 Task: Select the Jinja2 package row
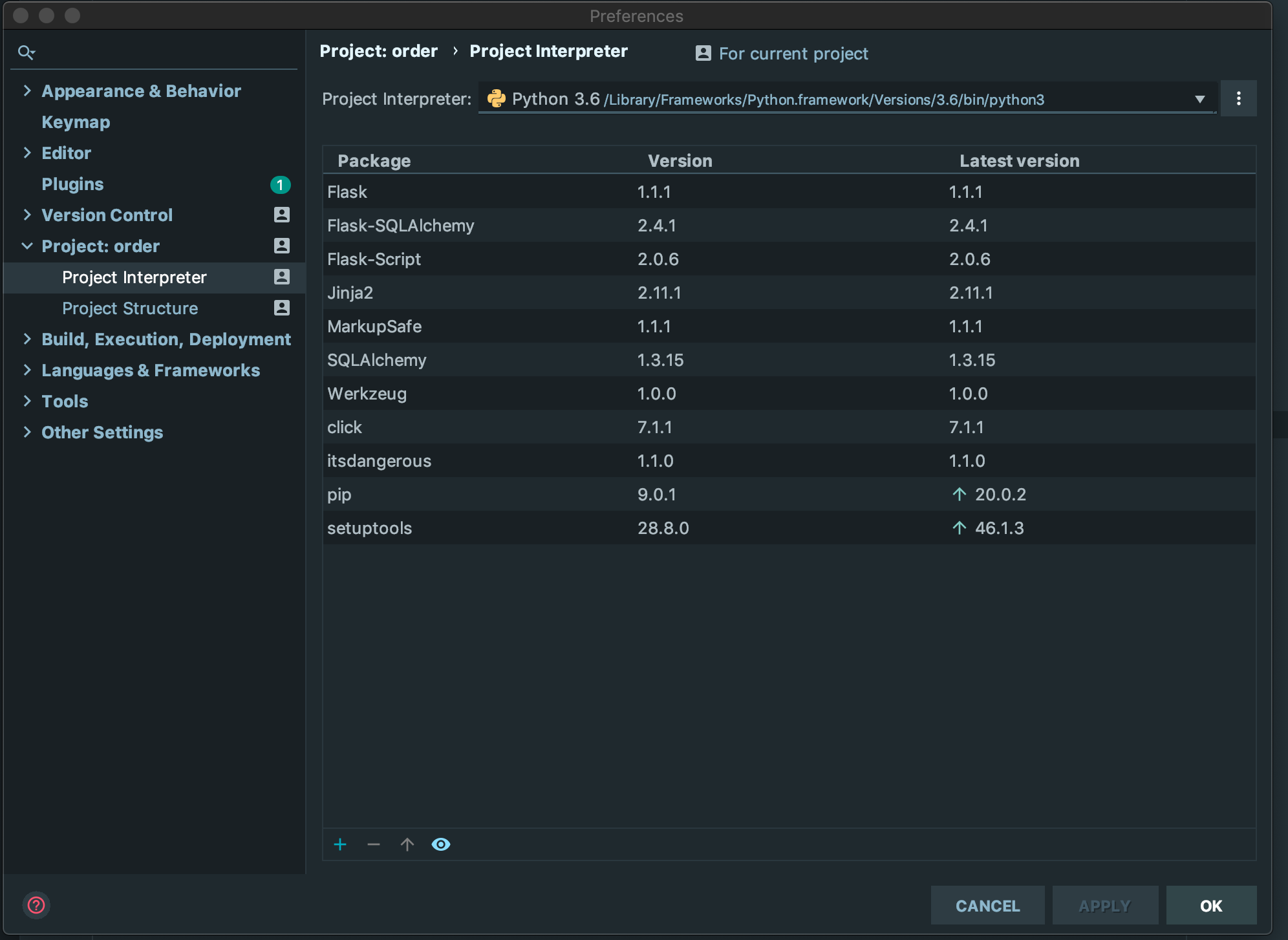click(789, 293)
